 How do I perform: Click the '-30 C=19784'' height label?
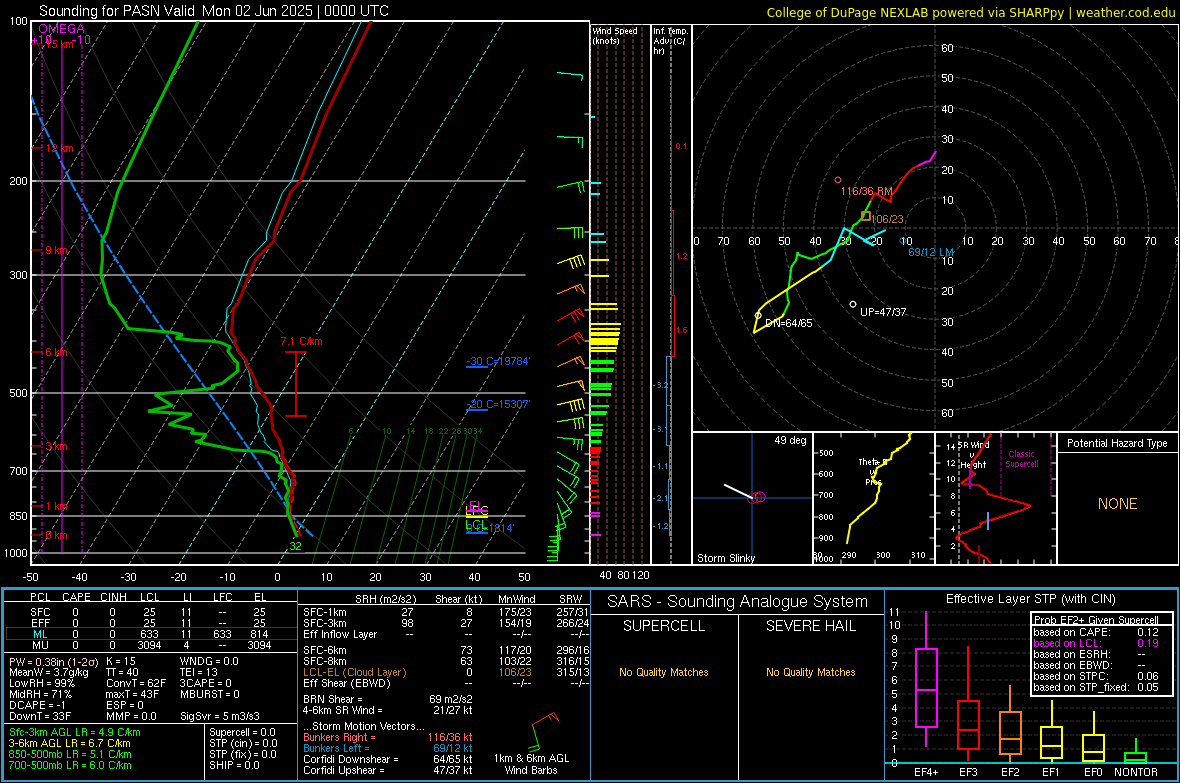pyautogui.click(x=498, y=361)
